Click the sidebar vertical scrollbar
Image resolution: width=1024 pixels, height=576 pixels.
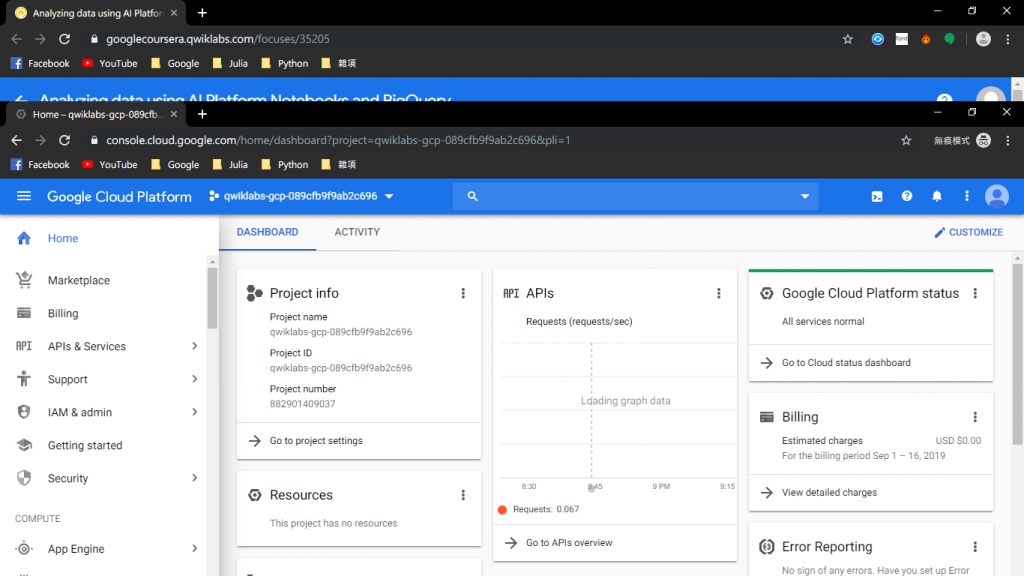(x=212, y=298)
